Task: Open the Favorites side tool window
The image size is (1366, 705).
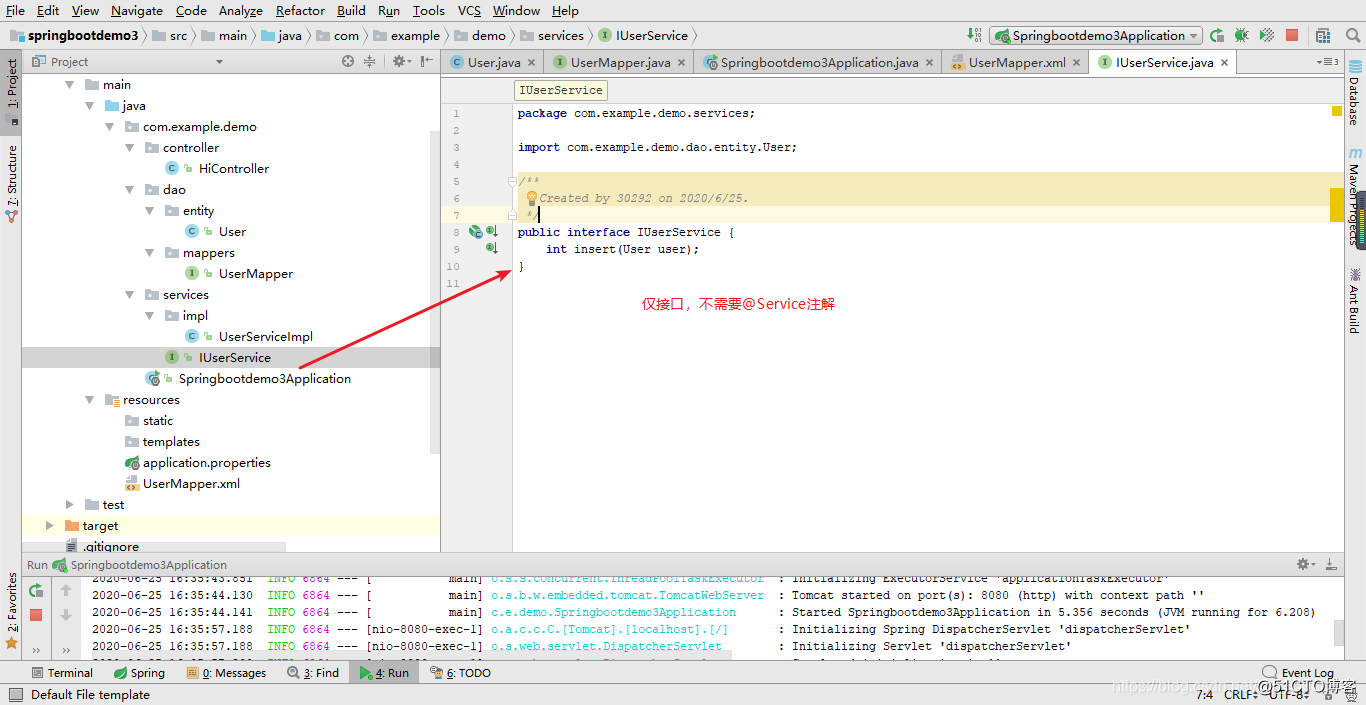Action: coord(12,610)
